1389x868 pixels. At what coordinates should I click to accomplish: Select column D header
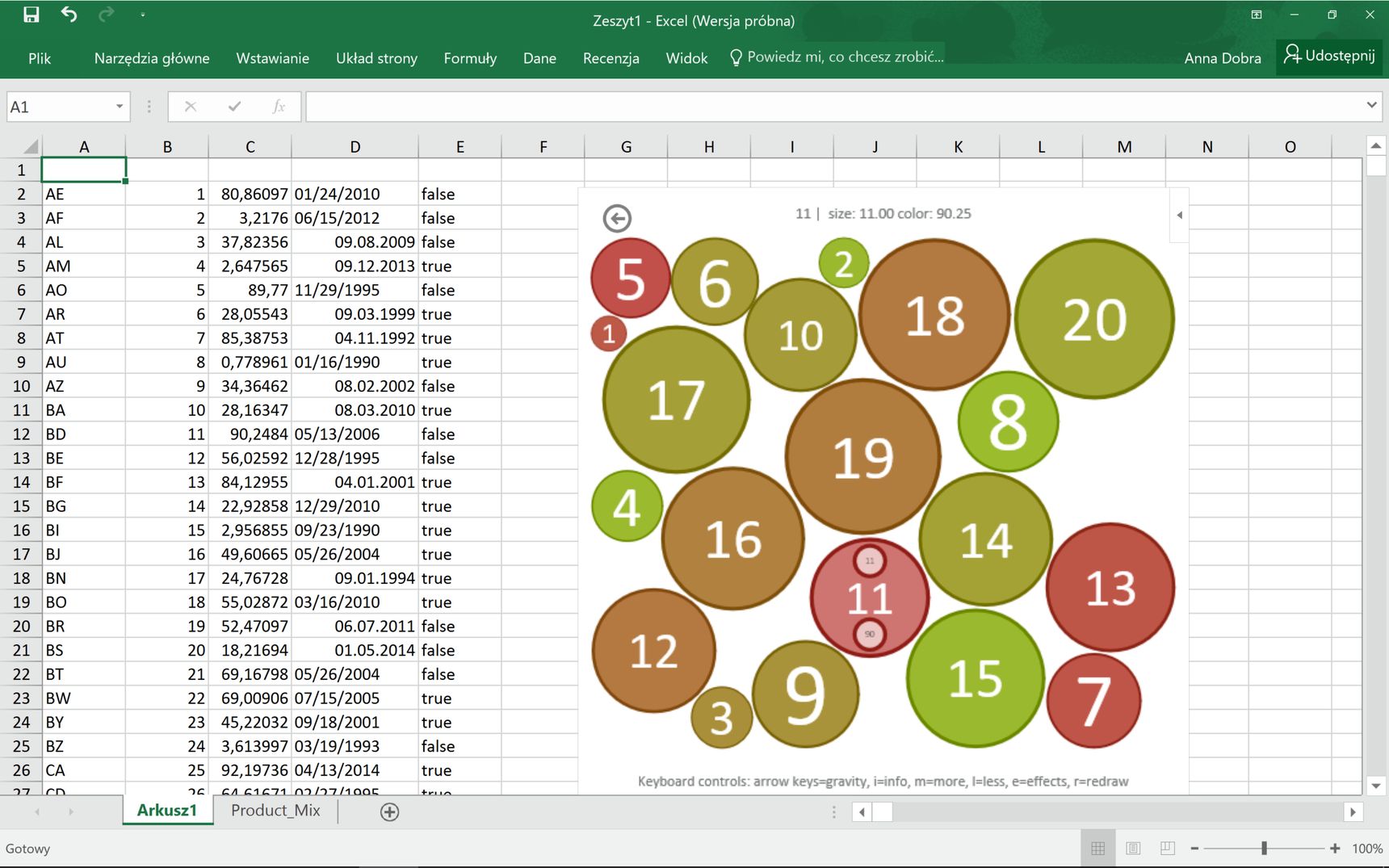(x=355, y=147)
